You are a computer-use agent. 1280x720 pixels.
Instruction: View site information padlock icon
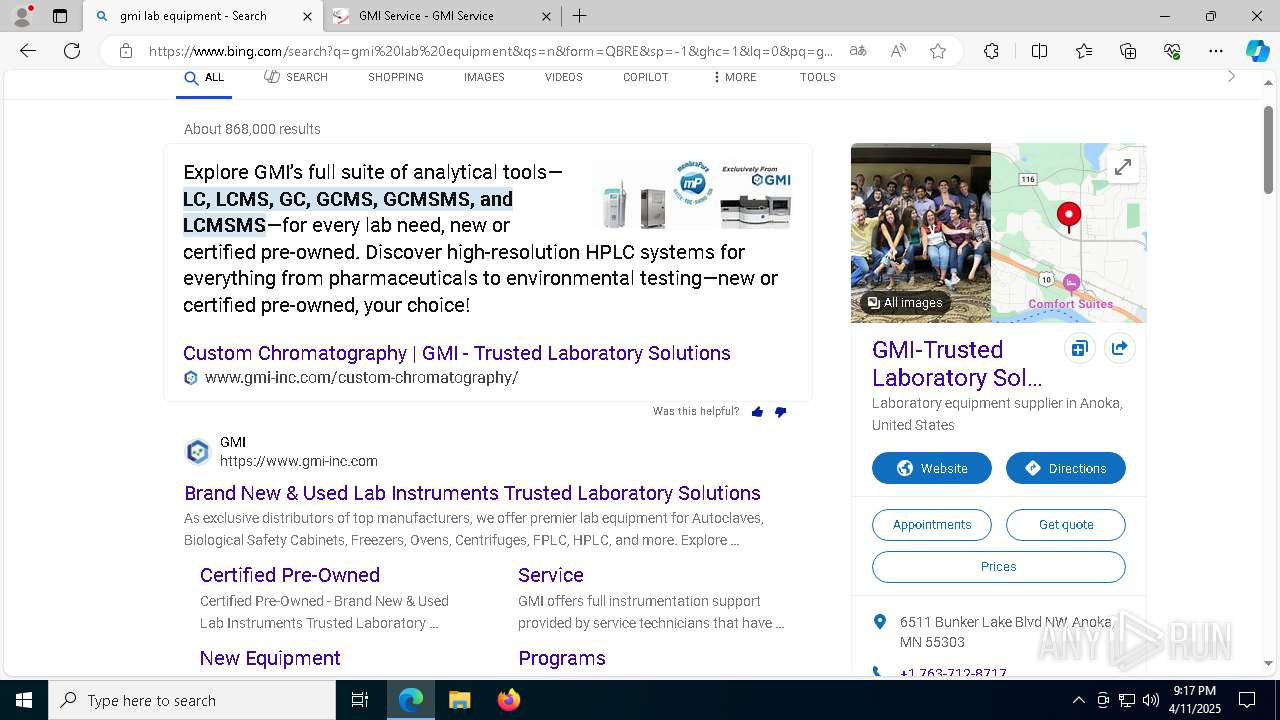[x=126, y=51]
